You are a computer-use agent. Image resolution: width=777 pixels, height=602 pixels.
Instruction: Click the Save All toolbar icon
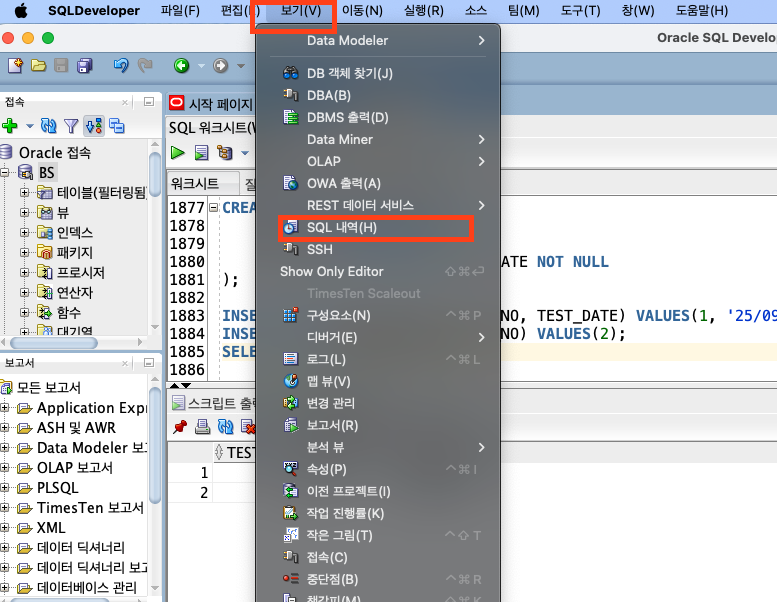[85, 65]
